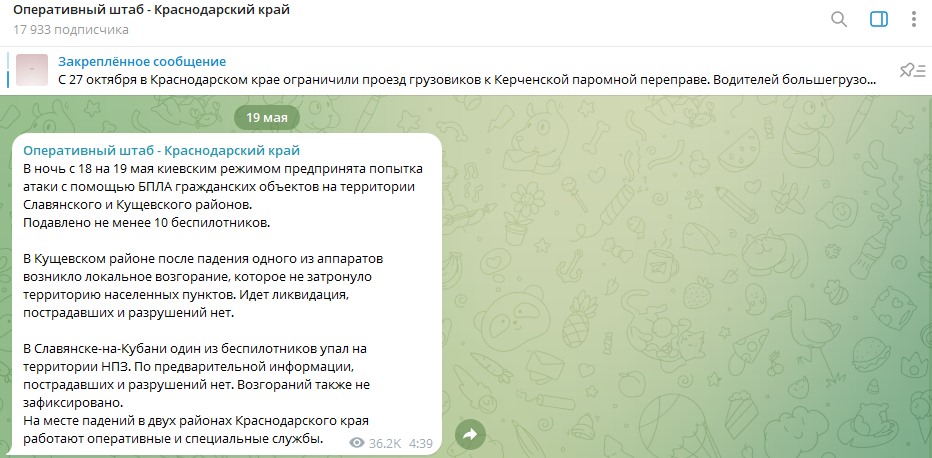
Task: Click the message time 4:39
Action: coord(421,443)
